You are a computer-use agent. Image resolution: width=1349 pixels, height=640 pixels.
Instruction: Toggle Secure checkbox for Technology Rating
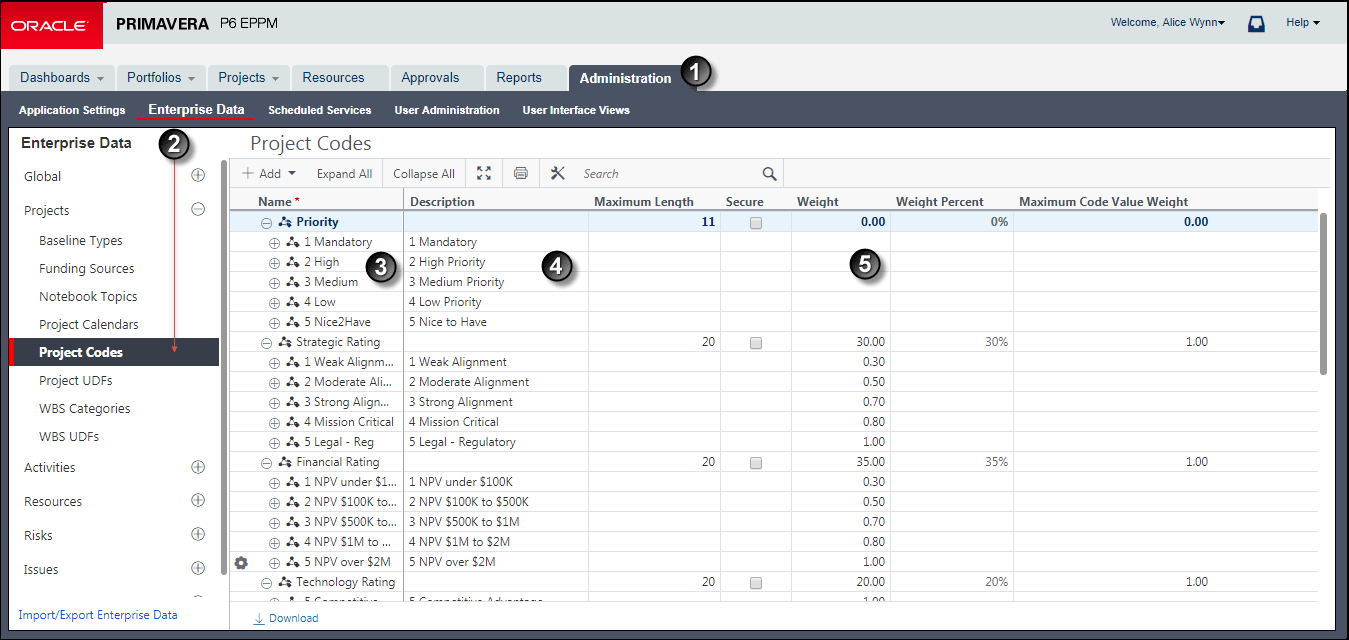756,583
